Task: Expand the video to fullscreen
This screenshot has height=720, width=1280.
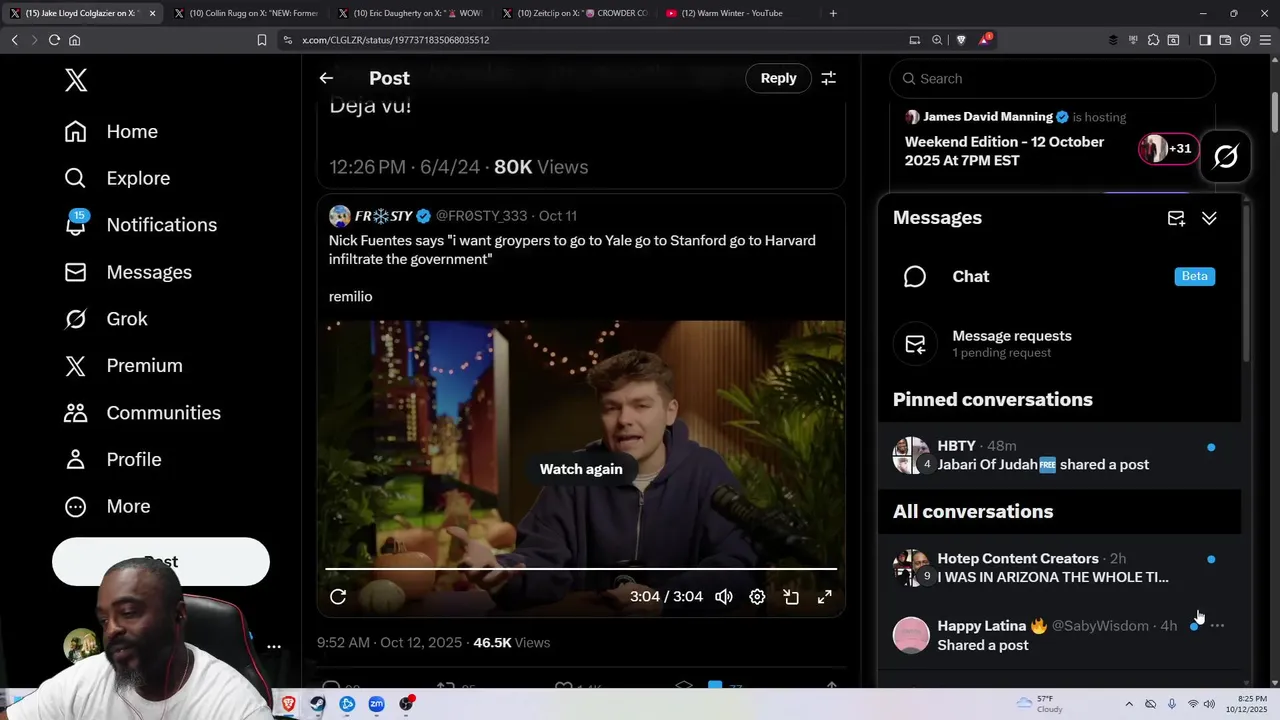Action: [825, 597]
